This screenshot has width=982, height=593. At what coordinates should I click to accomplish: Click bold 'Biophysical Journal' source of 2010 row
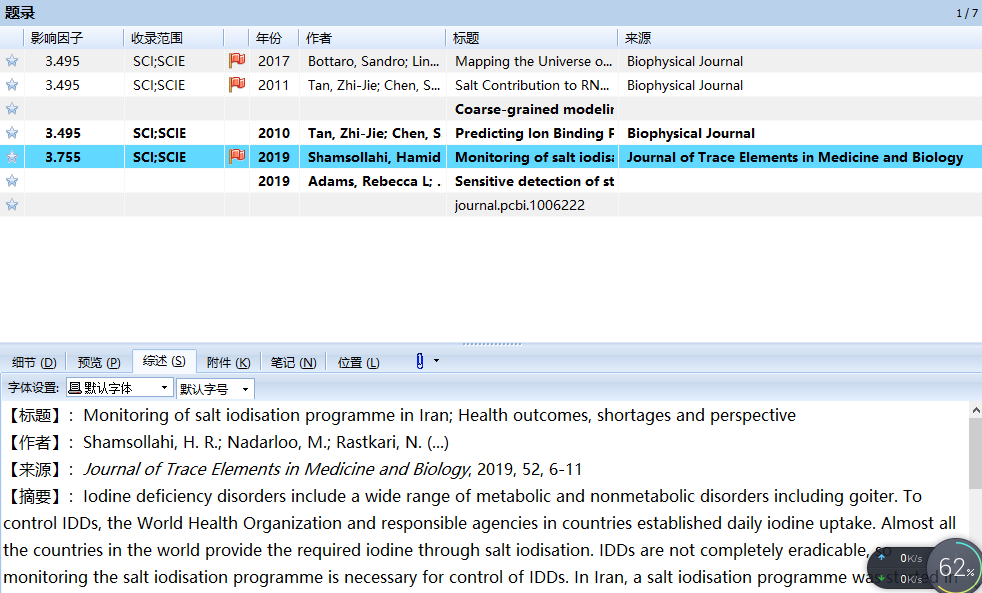(691, 133)
